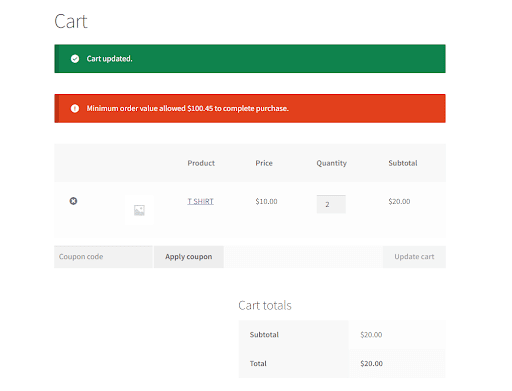This screenshot has width=512, height=391.
Task: Click the Cart page heading
Action: pyautogui.click(x=71, y=22)
